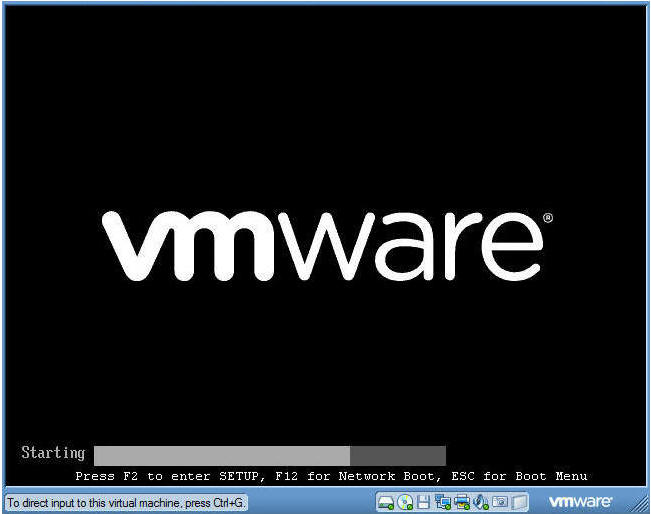The height and width of the screenshot is (514, 651).
Task: Click the printer device icon
Action: coord(461,502)
